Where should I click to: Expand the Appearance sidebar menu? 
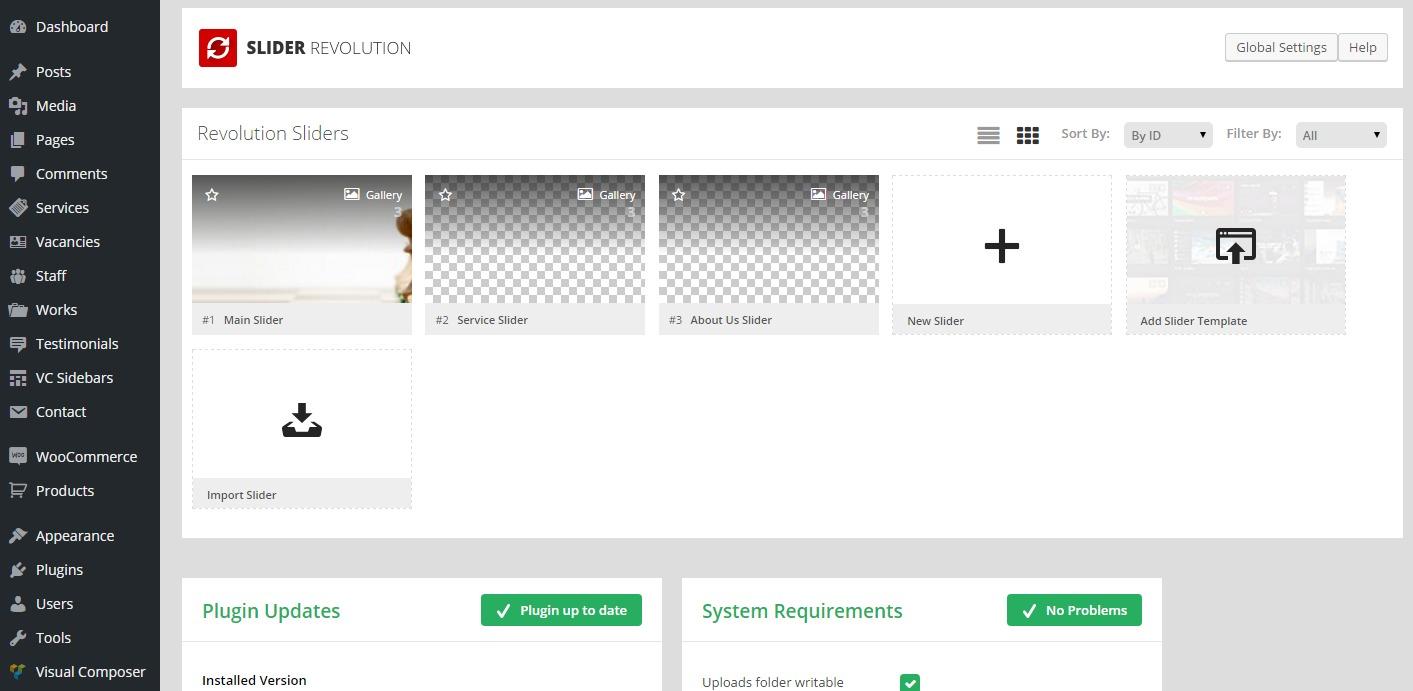[x=74, y=535]
